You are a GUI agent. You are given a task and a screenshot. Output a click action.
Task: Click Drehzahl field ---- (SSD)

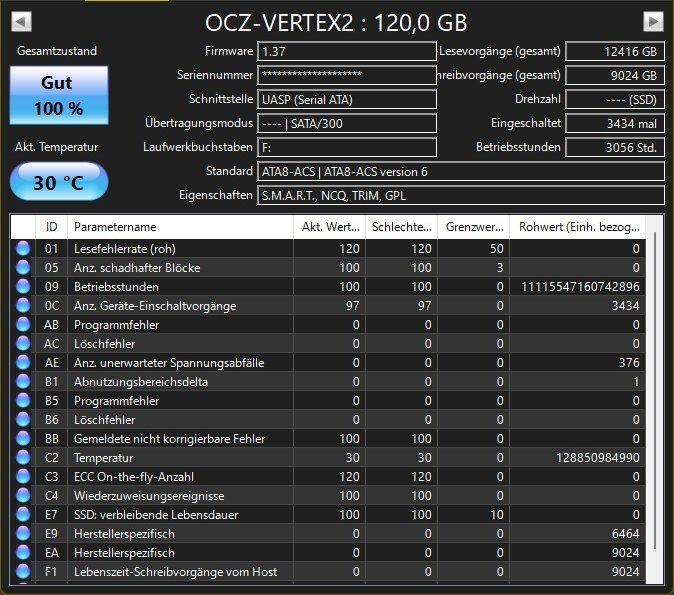point(615,99)
